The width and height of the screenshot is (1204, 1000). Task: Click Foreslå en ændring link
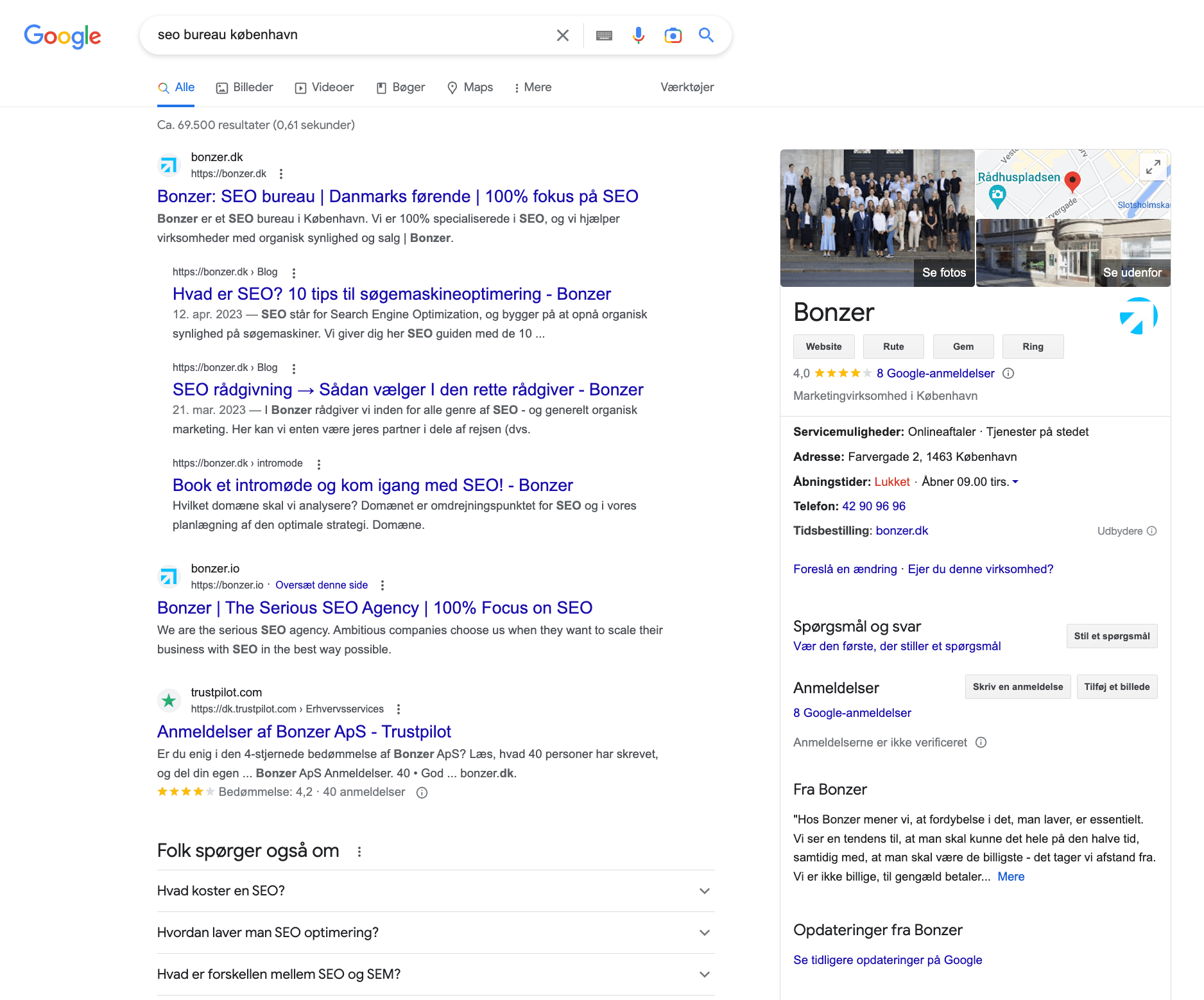pyautogui.click(x=845, y=569)
